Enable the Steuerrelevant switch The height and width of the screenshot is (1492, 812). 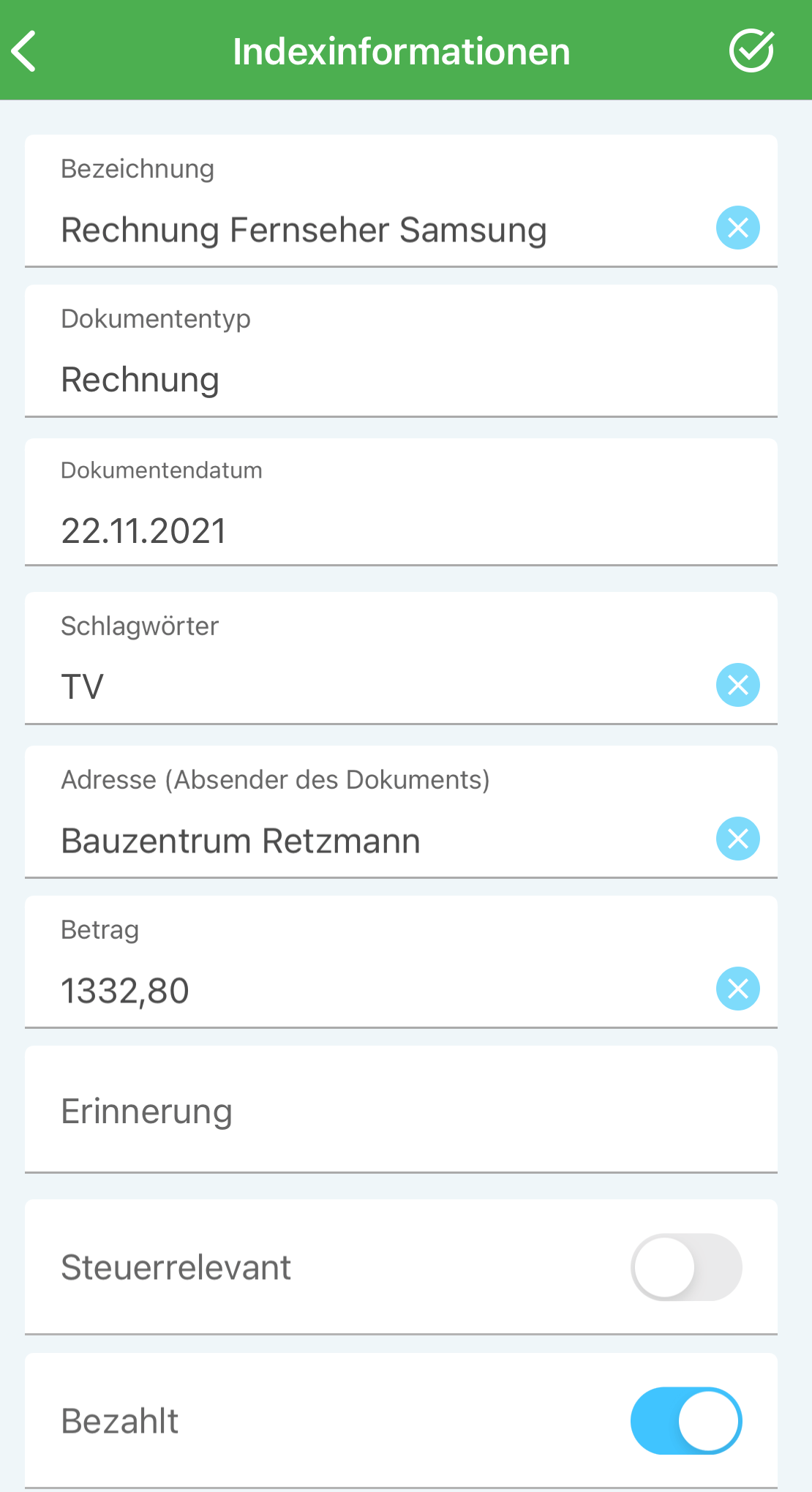[x=686, y=1267]
